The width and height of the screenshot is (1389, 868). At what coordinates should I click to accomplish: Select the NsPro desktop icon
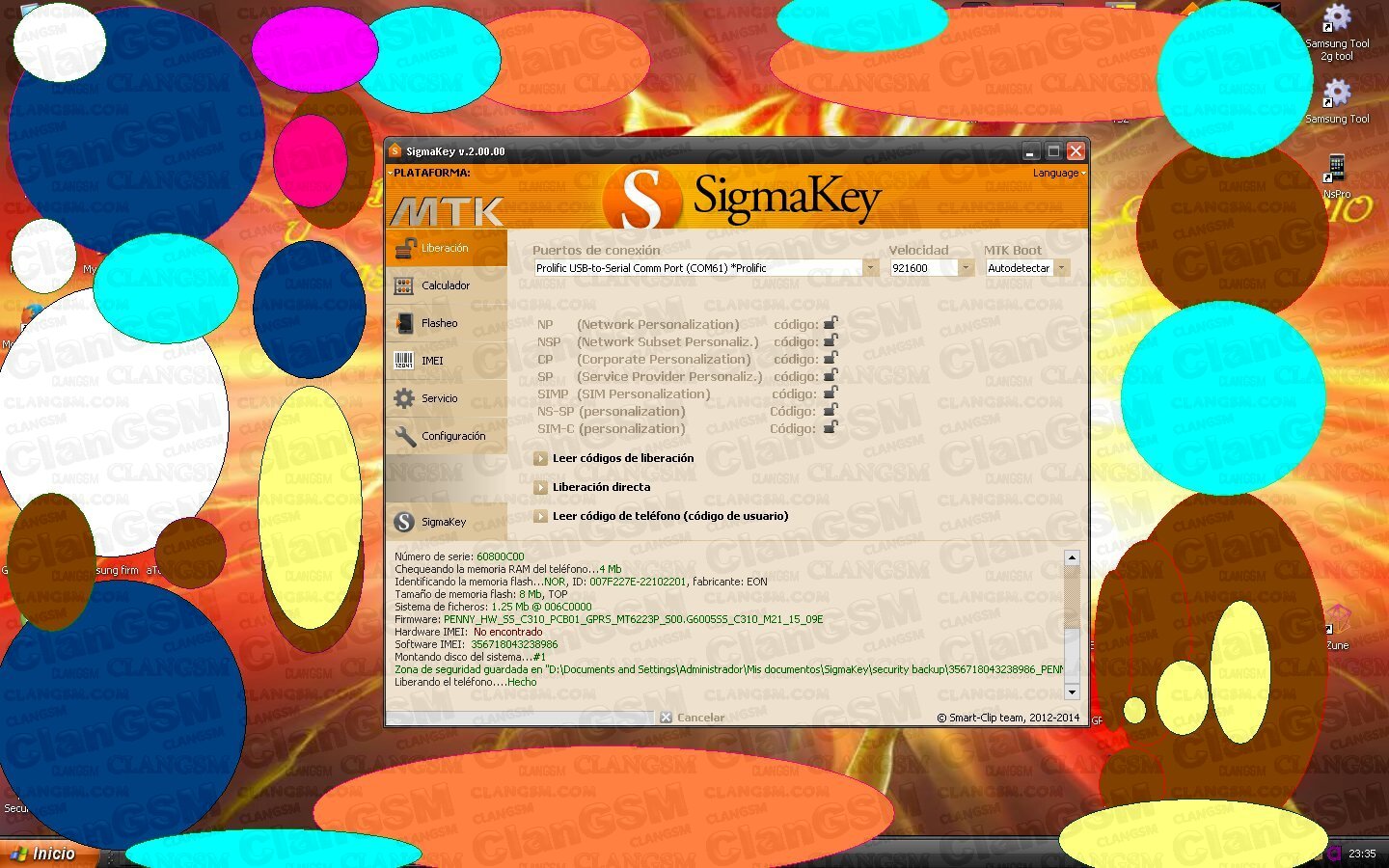pos(1337,176)
